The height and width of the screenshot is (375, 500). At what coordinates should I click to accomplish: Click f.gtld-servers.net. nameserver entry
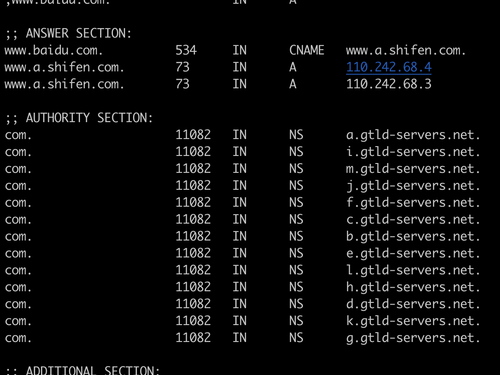coord(413,203)
